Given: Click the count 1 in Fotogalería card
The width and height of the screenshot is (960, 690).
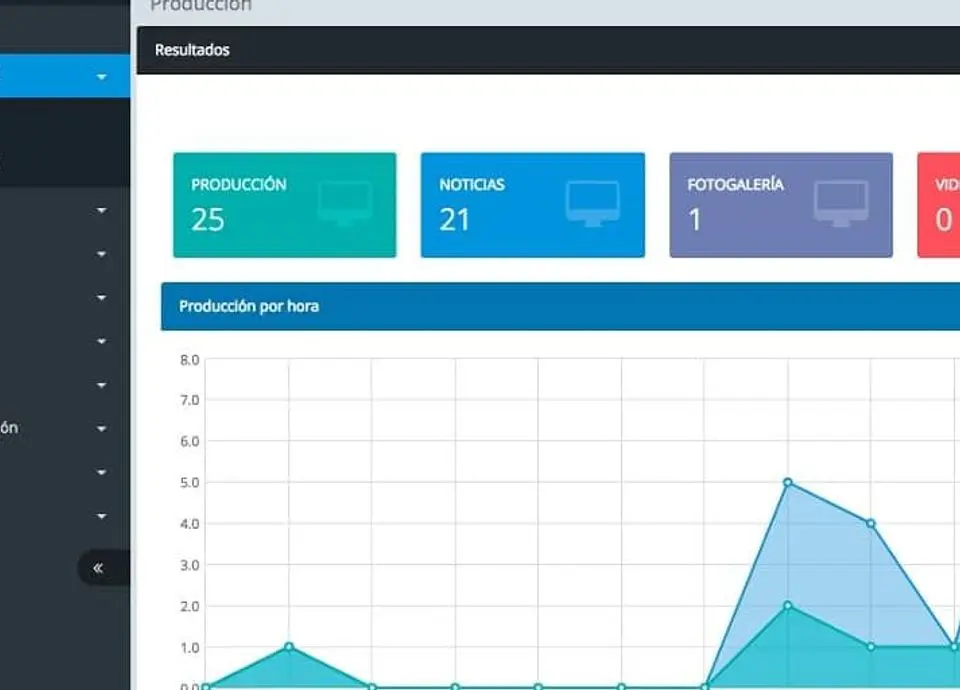Looking at the screenshot, I should coord(694,220).
